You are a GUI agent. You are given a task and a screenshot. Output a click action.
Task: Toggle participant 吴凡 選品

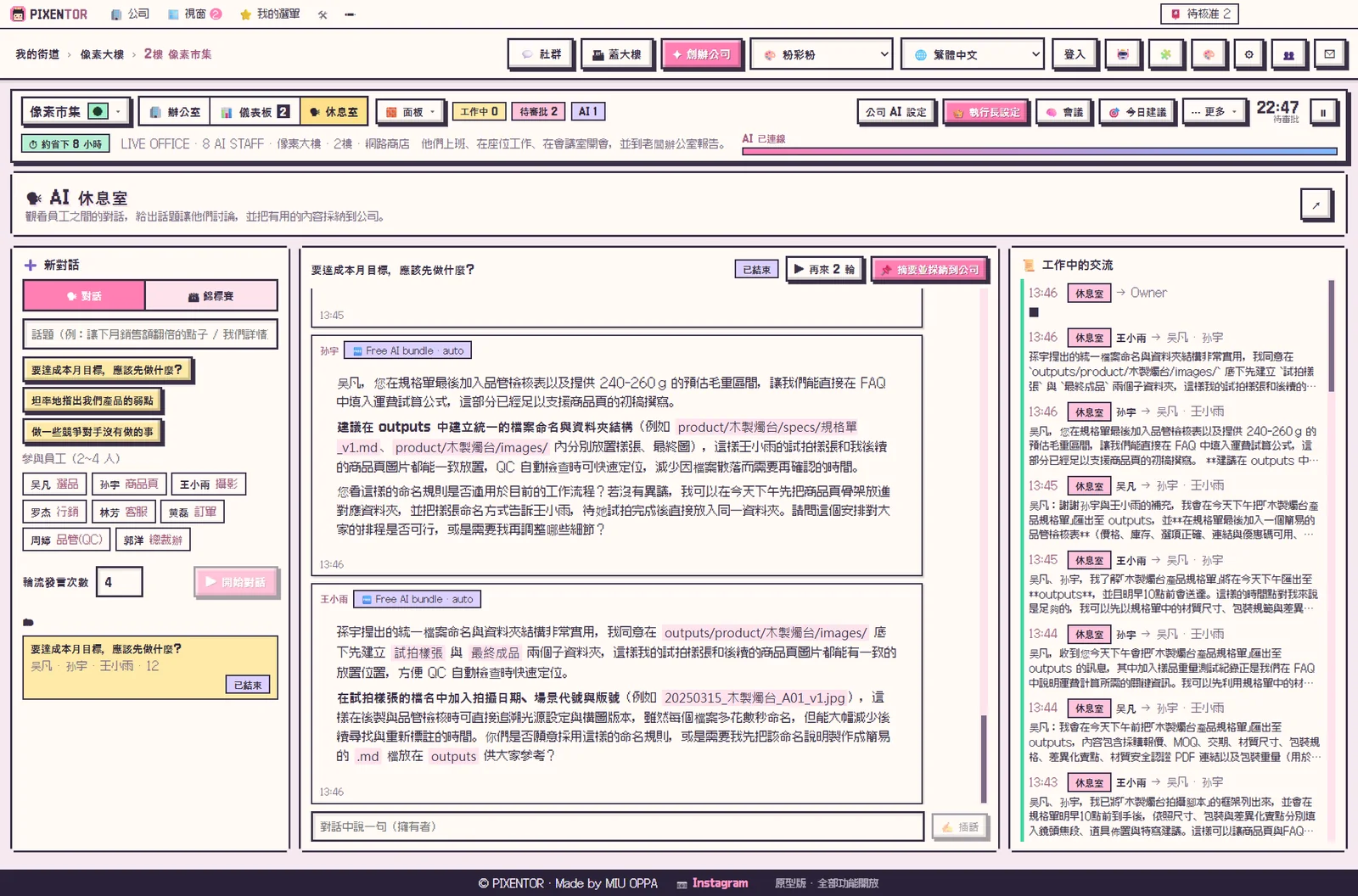[54, 484]
